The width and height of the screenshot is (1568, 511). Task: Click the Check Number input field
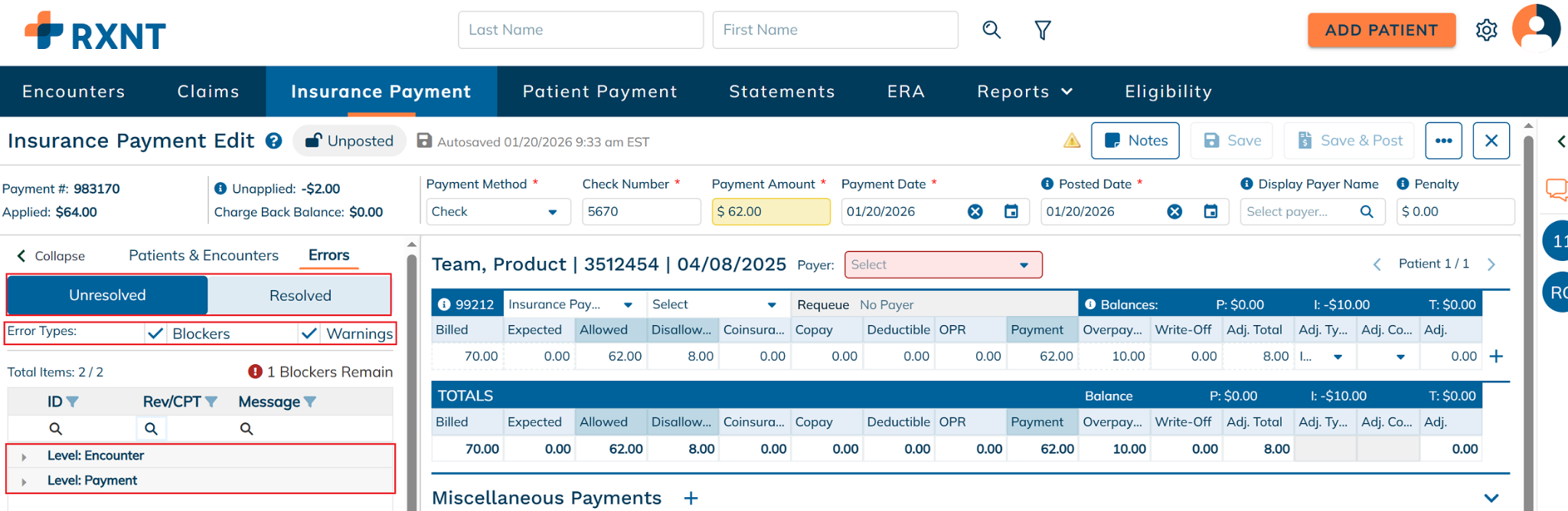(x=641, y=212)
